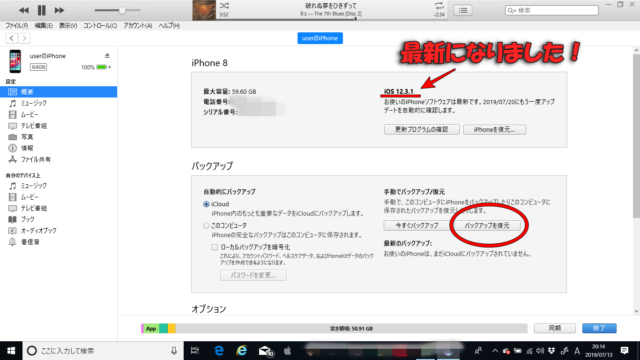Viewport: 640px width, 360px height.
Task: Click the rewind previous track button
Action: (24, 10)
